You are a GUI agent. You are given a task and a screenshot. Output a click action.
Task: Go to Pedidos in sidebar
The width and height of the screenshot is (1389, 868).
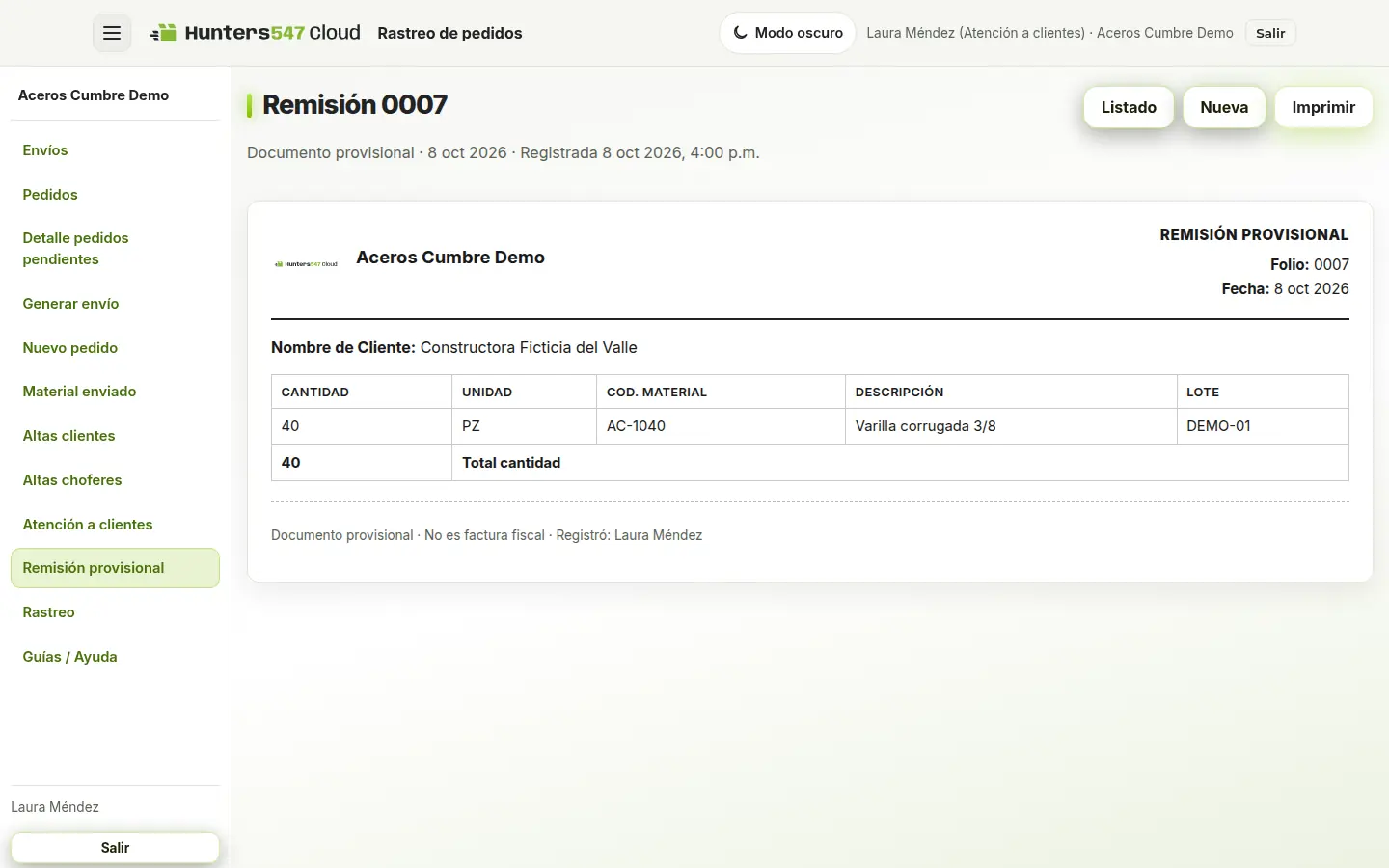(115, 195)
